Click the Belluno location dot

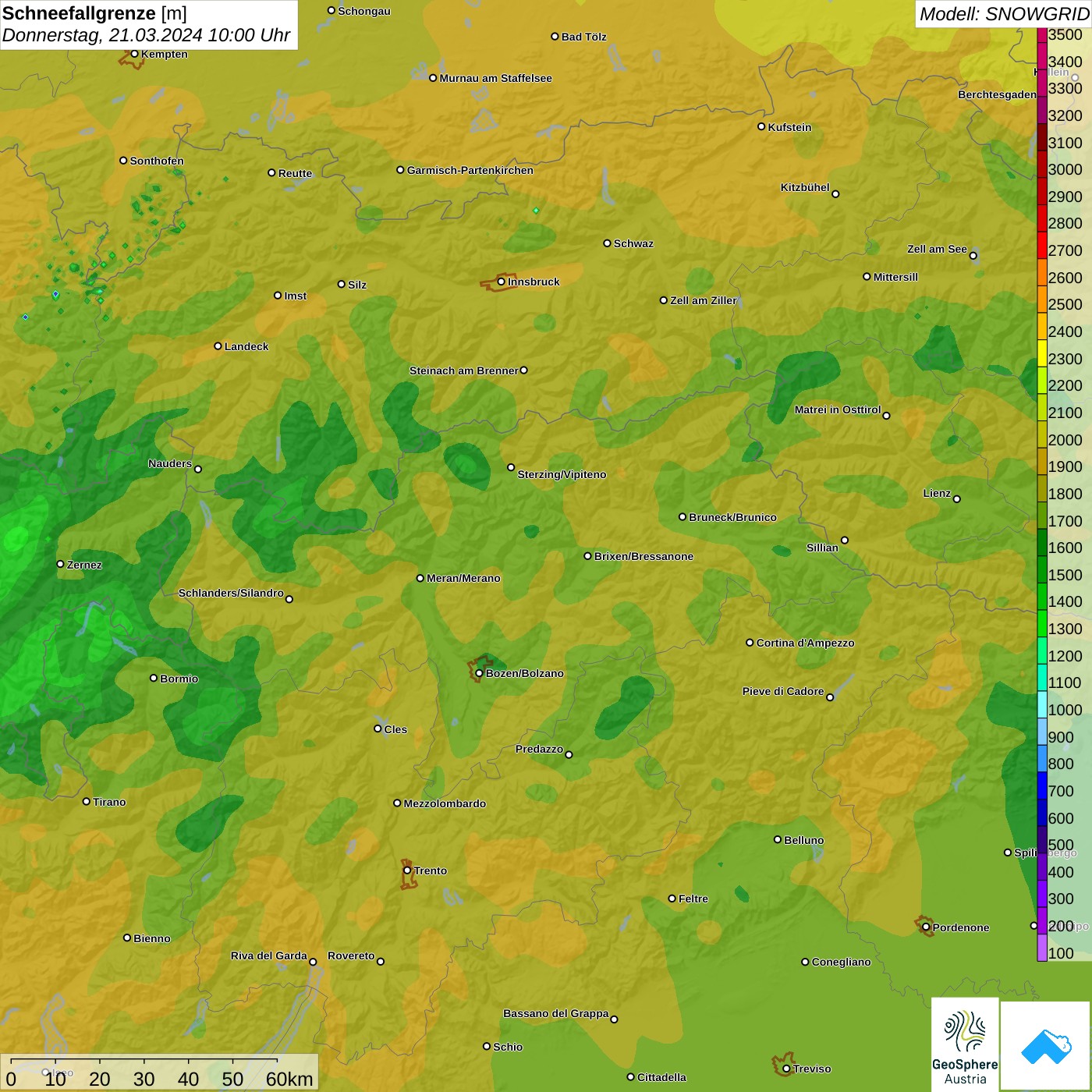click(777, 839)
